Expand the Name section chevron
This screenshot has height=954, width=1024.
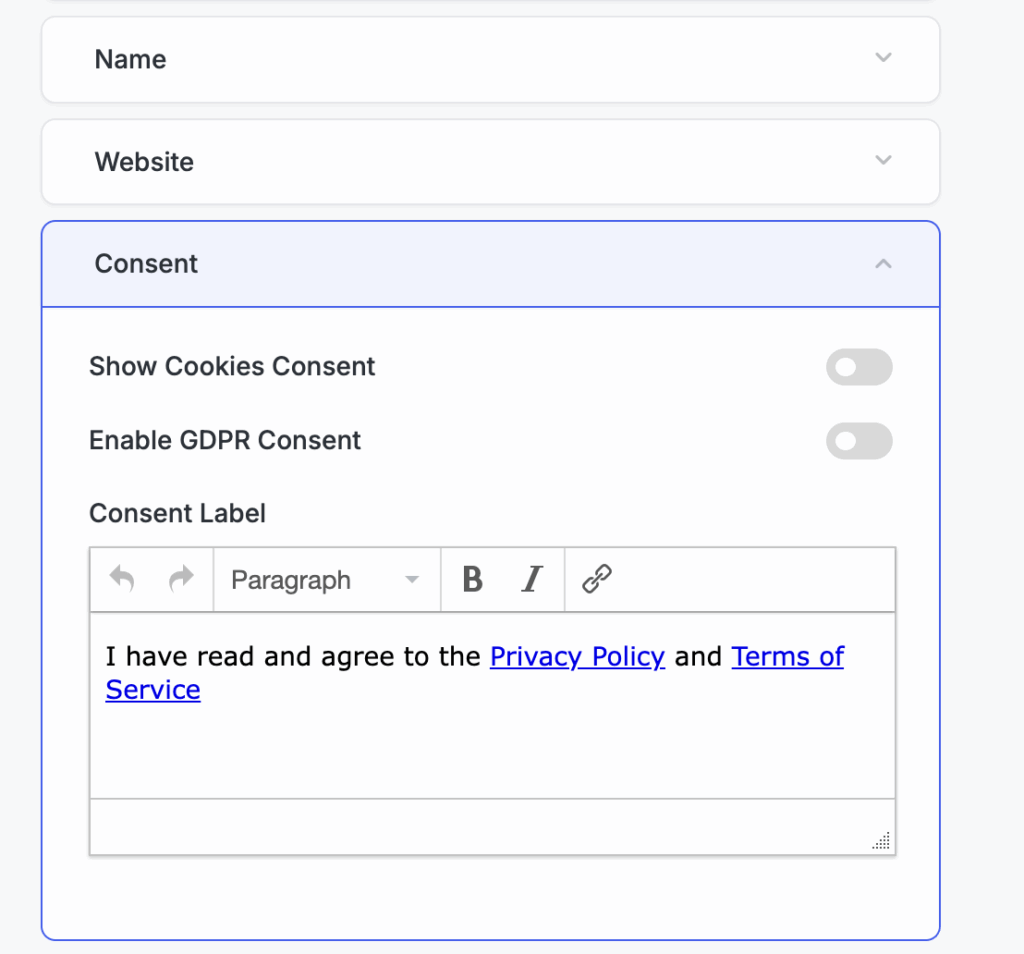tap(883, 58)
